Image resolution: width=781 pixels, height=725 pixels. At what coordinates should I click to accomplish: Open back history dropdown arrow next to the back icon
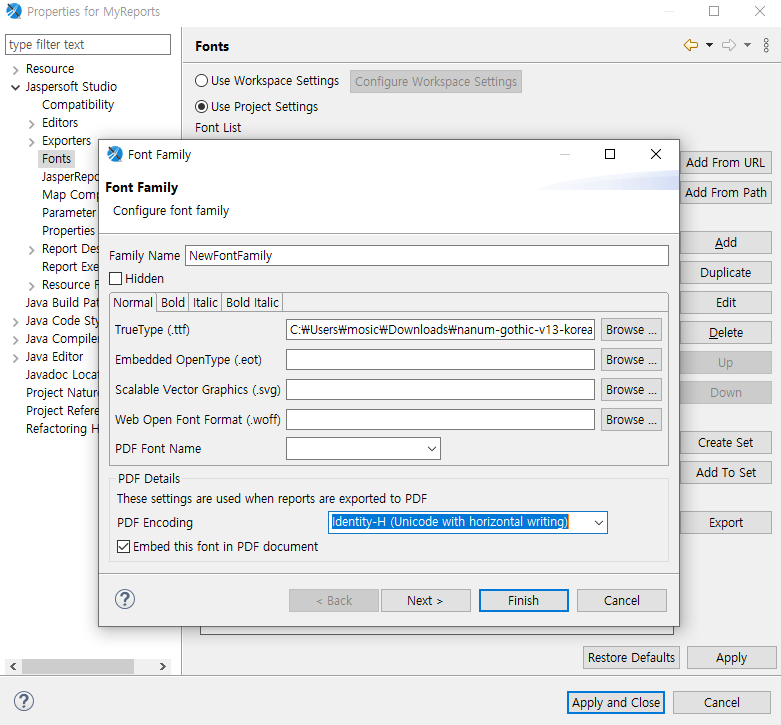[x=709, y=45]
